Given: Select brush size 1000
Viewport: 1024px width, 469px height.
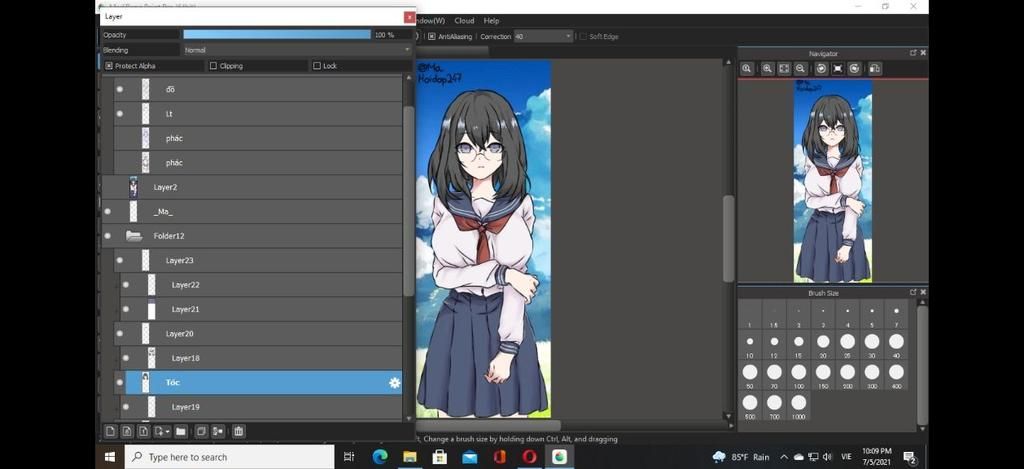Looking at the screenshot, I should point(799,407).
